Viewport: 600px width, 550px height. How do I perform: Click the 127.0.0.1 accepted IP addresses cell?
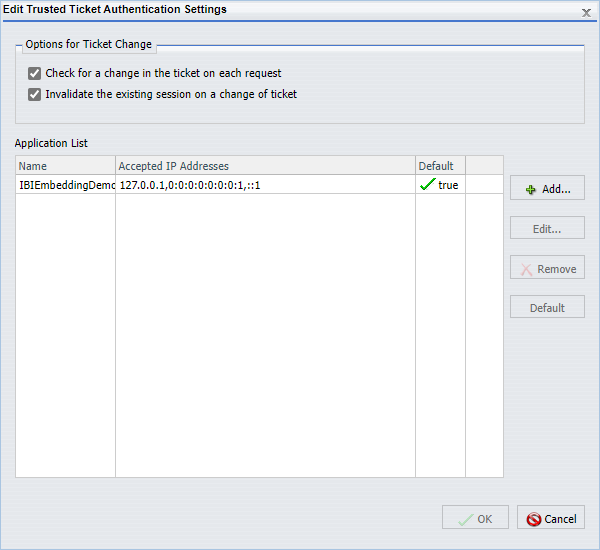266,185
